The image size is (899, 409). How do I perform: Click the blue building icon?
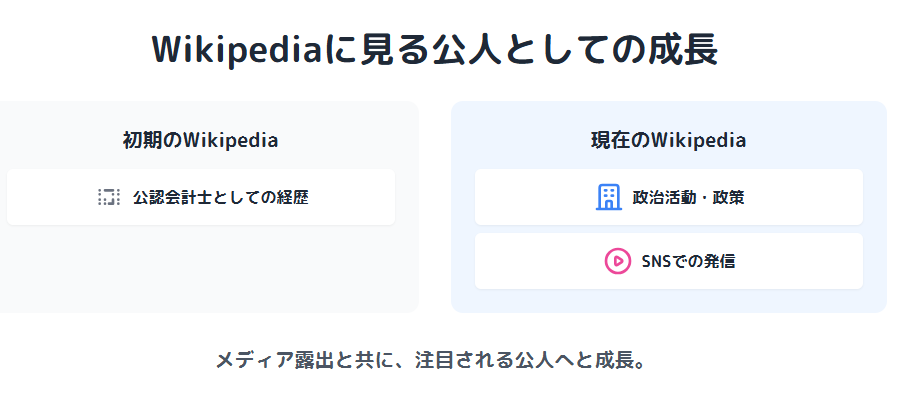(x=608, y=197)
